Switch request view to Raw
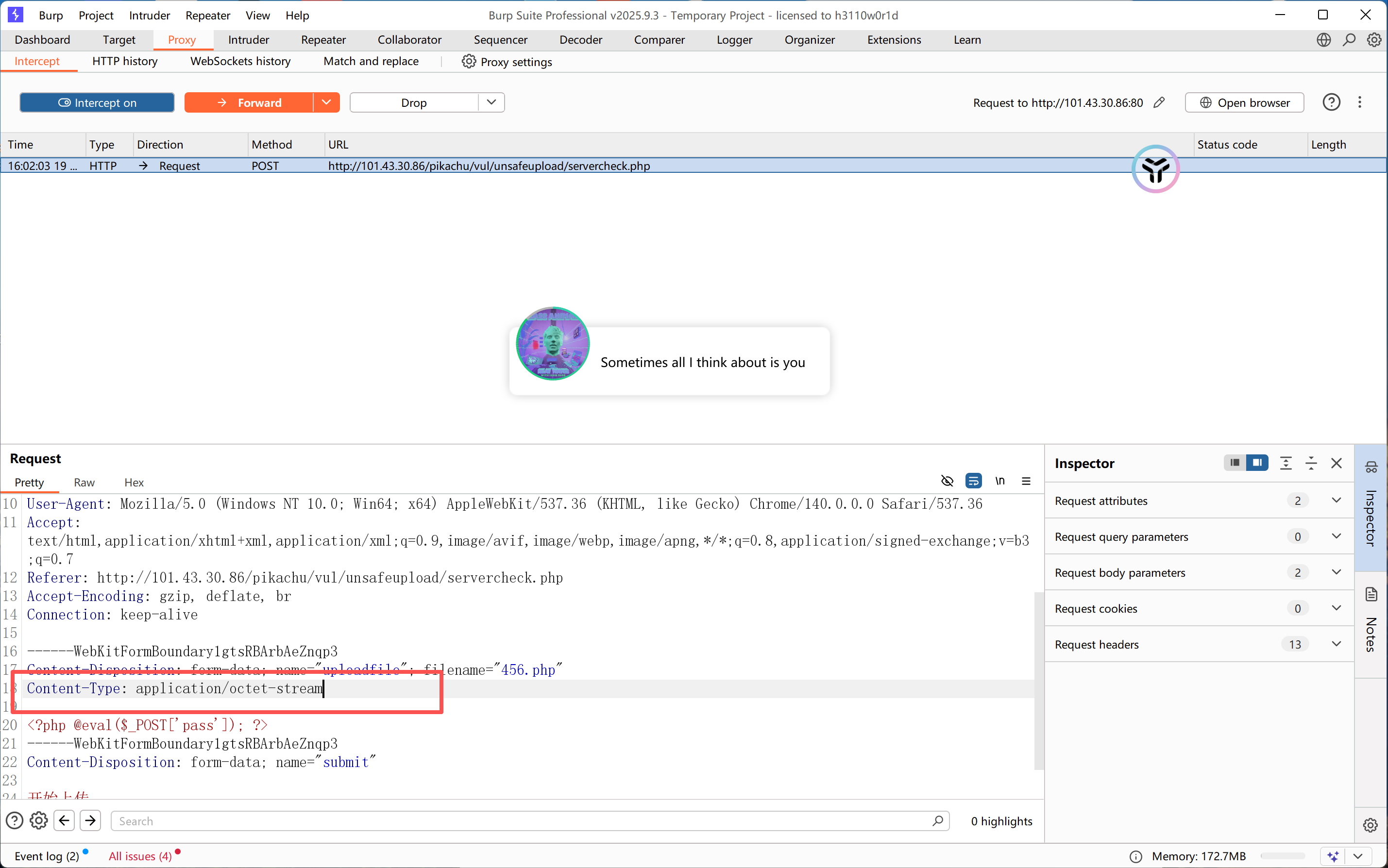 (85, 482)
